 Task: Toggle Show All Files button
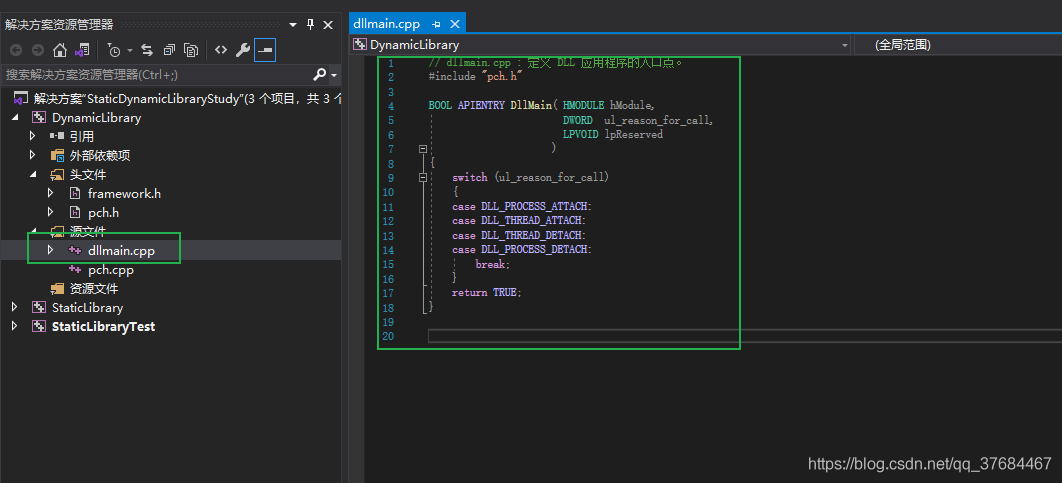pyautogui.click(x=191, y=50)
